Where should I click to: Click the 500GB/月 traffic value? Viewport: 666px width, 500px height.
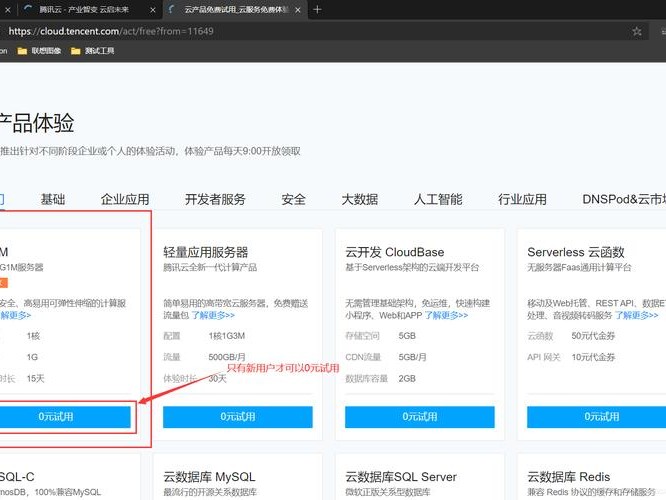click(227, 357)
